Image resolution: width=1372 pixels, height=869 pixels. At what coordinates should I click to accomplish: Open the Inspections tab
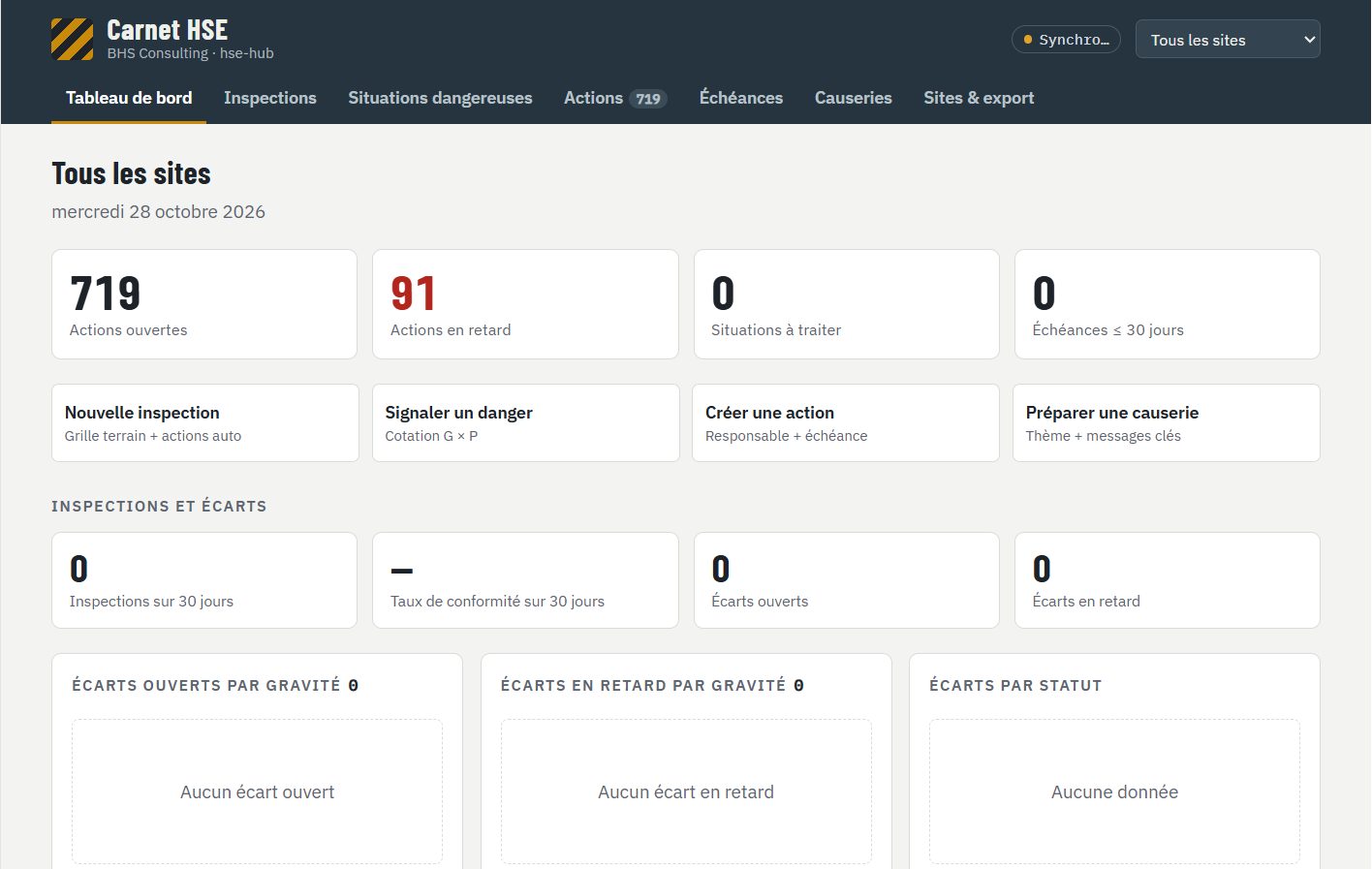[270, 98]
